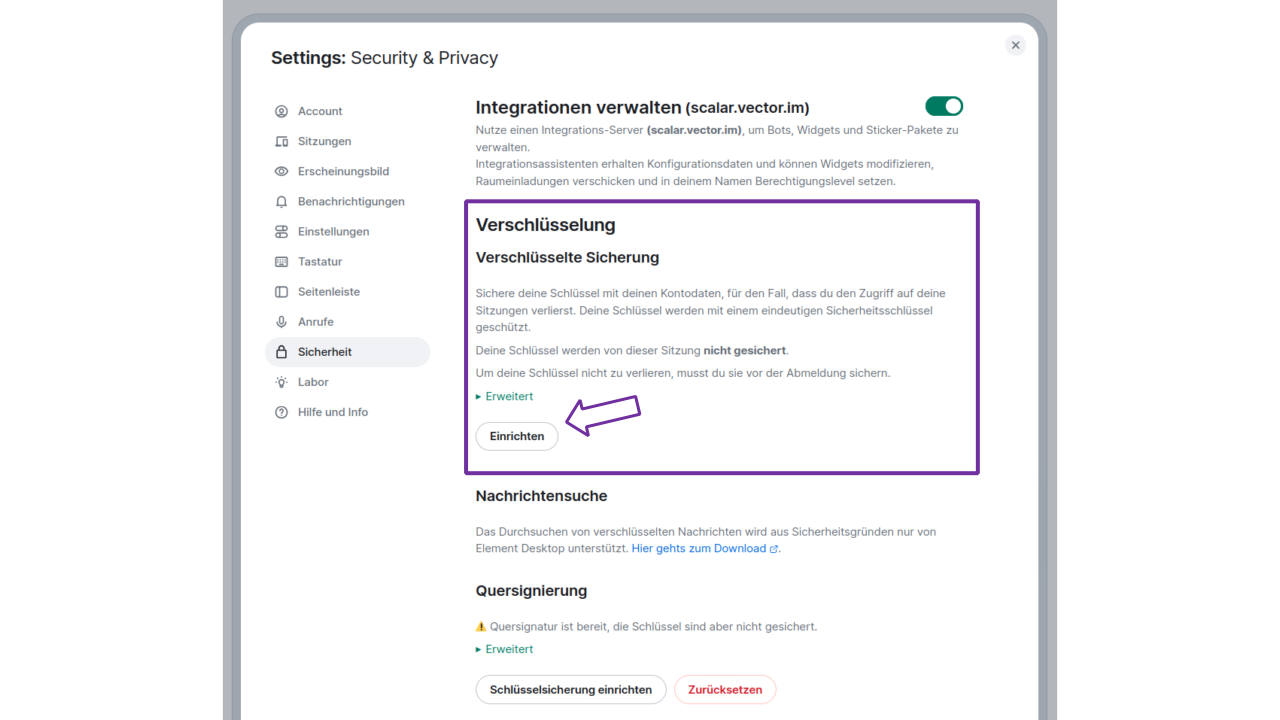Expand Erweitert under Quersignierung
The height and width of the screenshot is (720, 1280).
point(504,649)
